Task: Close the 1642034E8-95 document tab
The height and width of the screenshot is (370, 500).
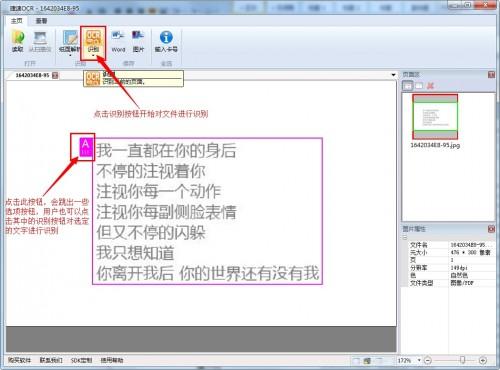Action: click(x=55, y=75)
